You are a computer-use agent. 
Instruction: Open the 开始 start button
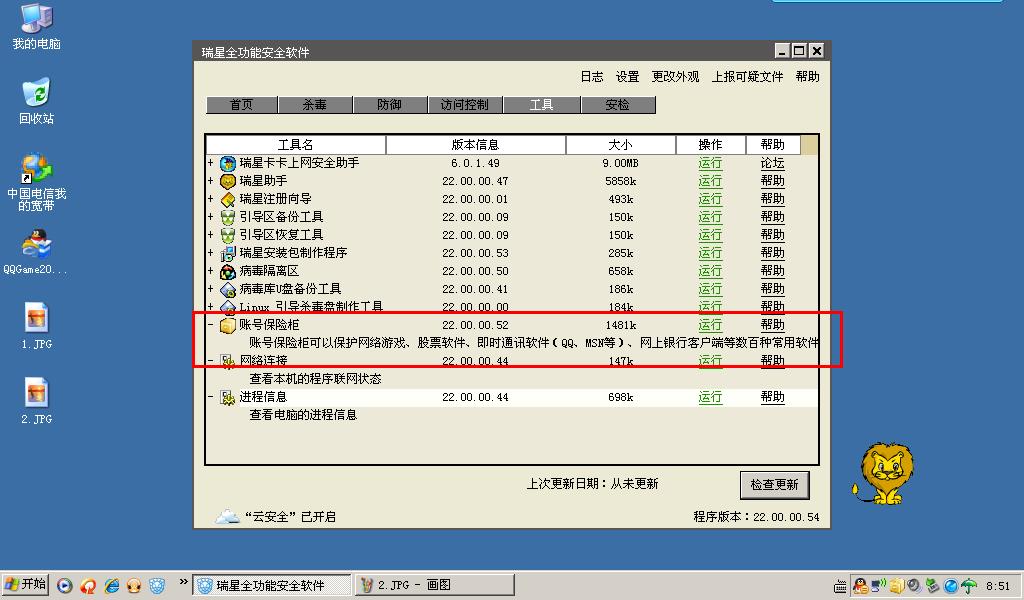point(26,584)
